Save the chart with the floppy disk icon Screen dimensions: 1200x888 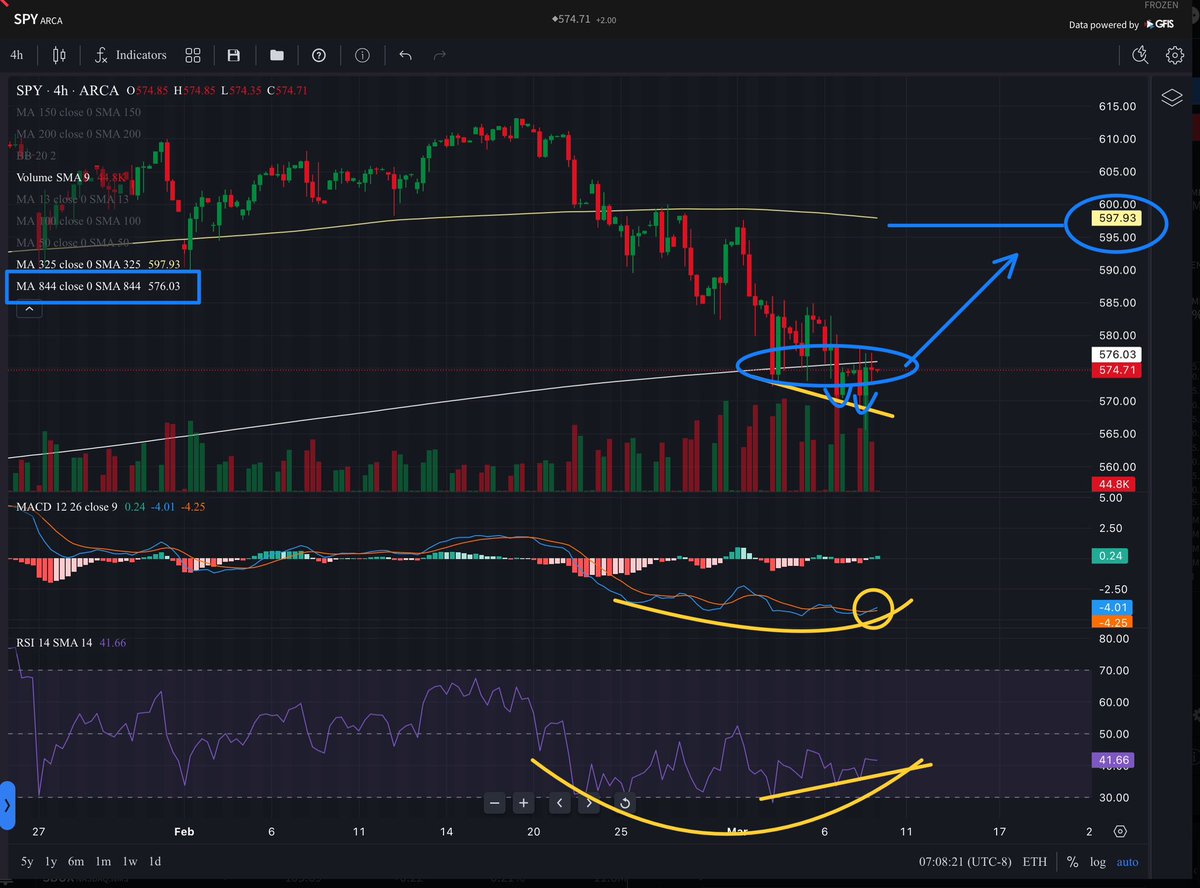(x=234, y=56)
